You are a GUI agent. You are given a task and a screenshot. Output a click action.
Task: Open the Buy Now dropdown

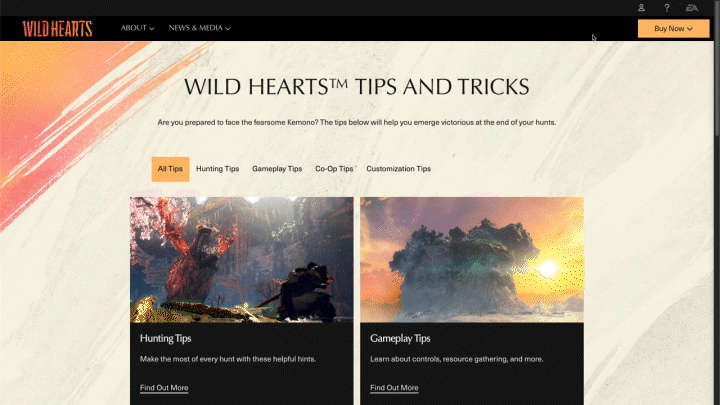[x=673, y=28]
